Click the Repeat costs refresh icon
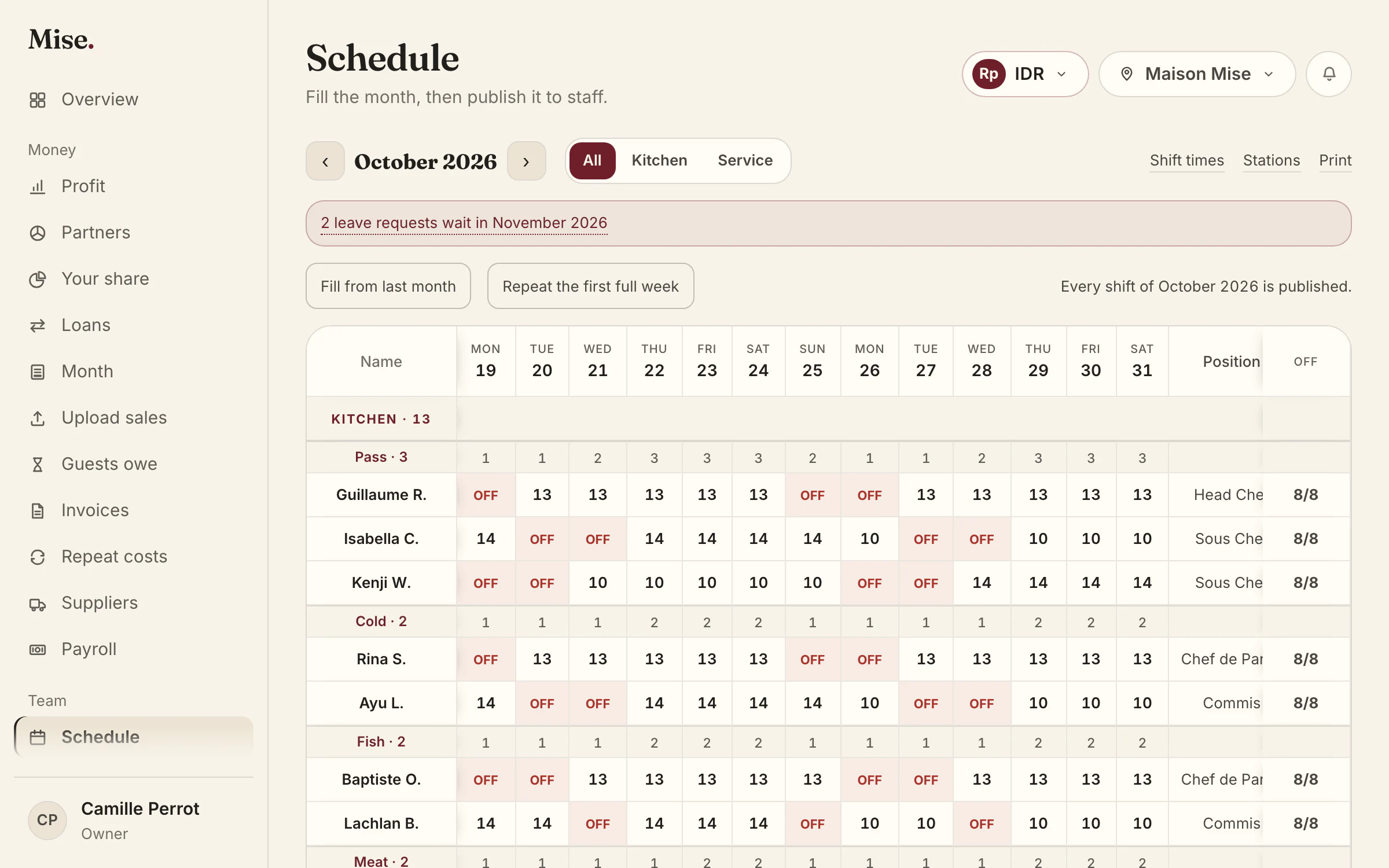The image size is (1389, 868). point(38,557)
